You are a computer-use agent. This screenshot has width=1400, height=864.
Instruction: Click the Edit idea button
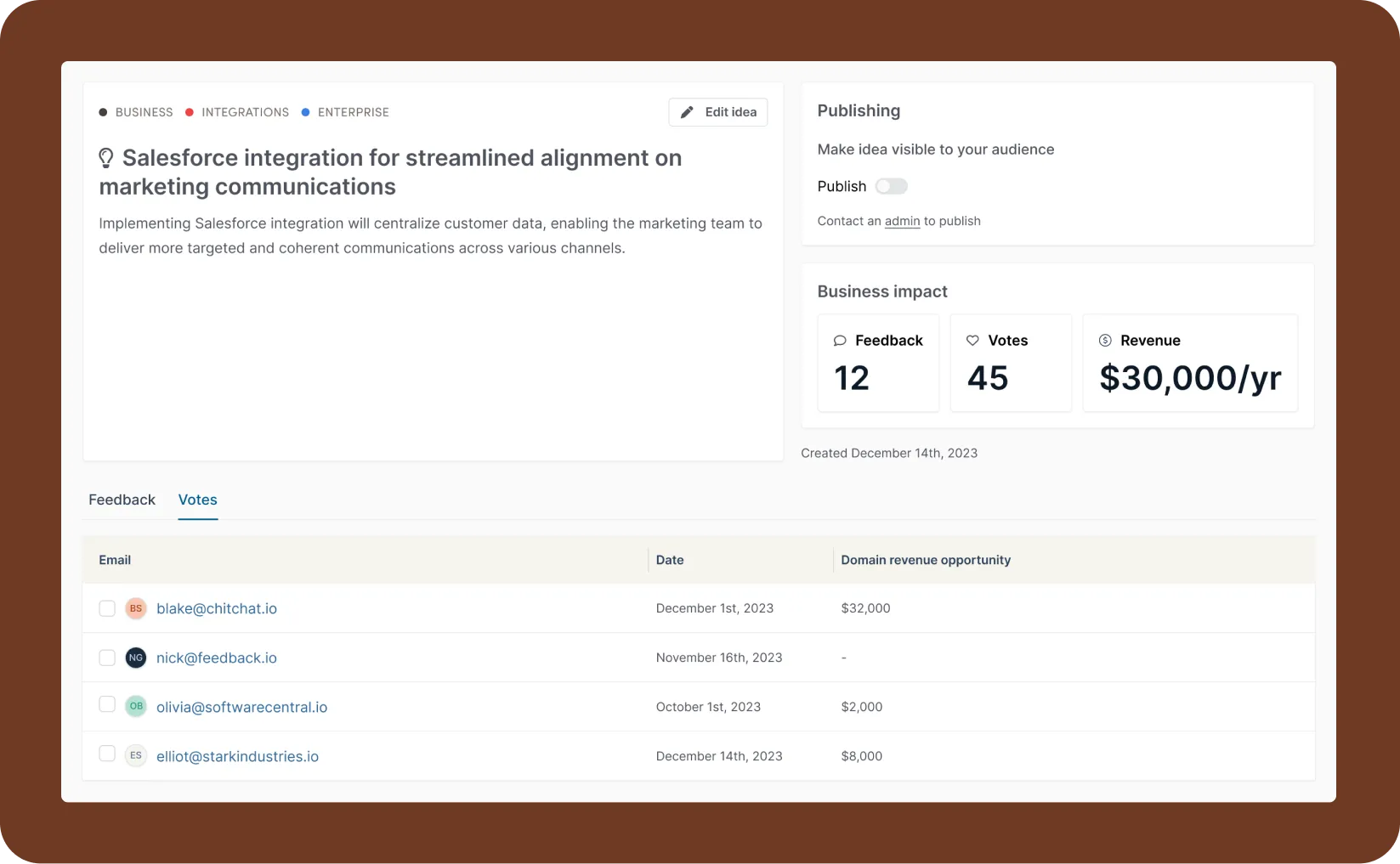(x=717, y=111)
